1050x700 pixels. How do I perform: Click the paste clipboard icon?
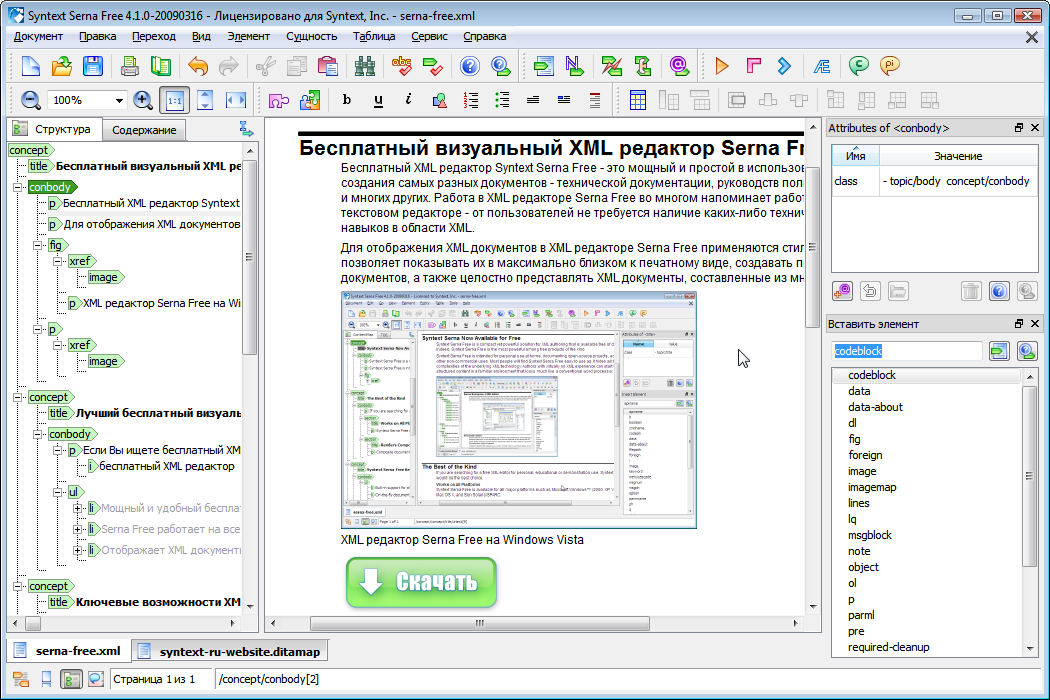click(327, 66)
